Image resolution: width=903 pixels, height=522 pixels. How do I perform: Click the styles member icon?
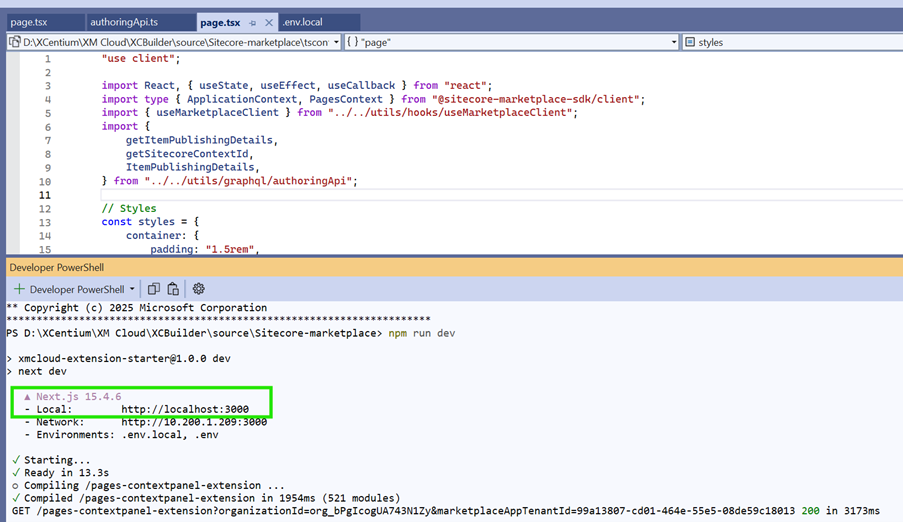(689, 42)
